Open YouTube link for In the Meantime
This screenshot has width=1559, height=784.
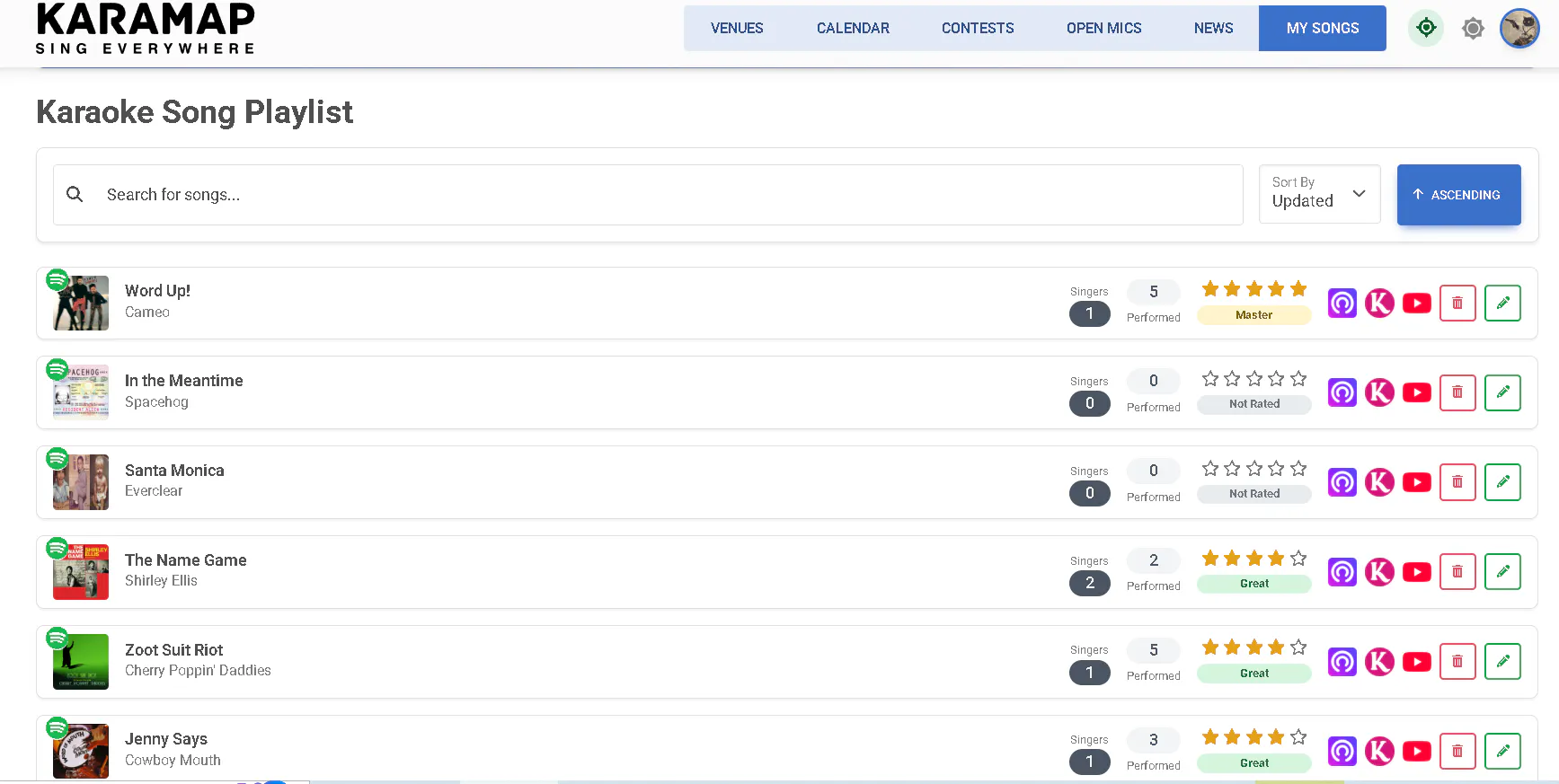[x=1417, y=392]
